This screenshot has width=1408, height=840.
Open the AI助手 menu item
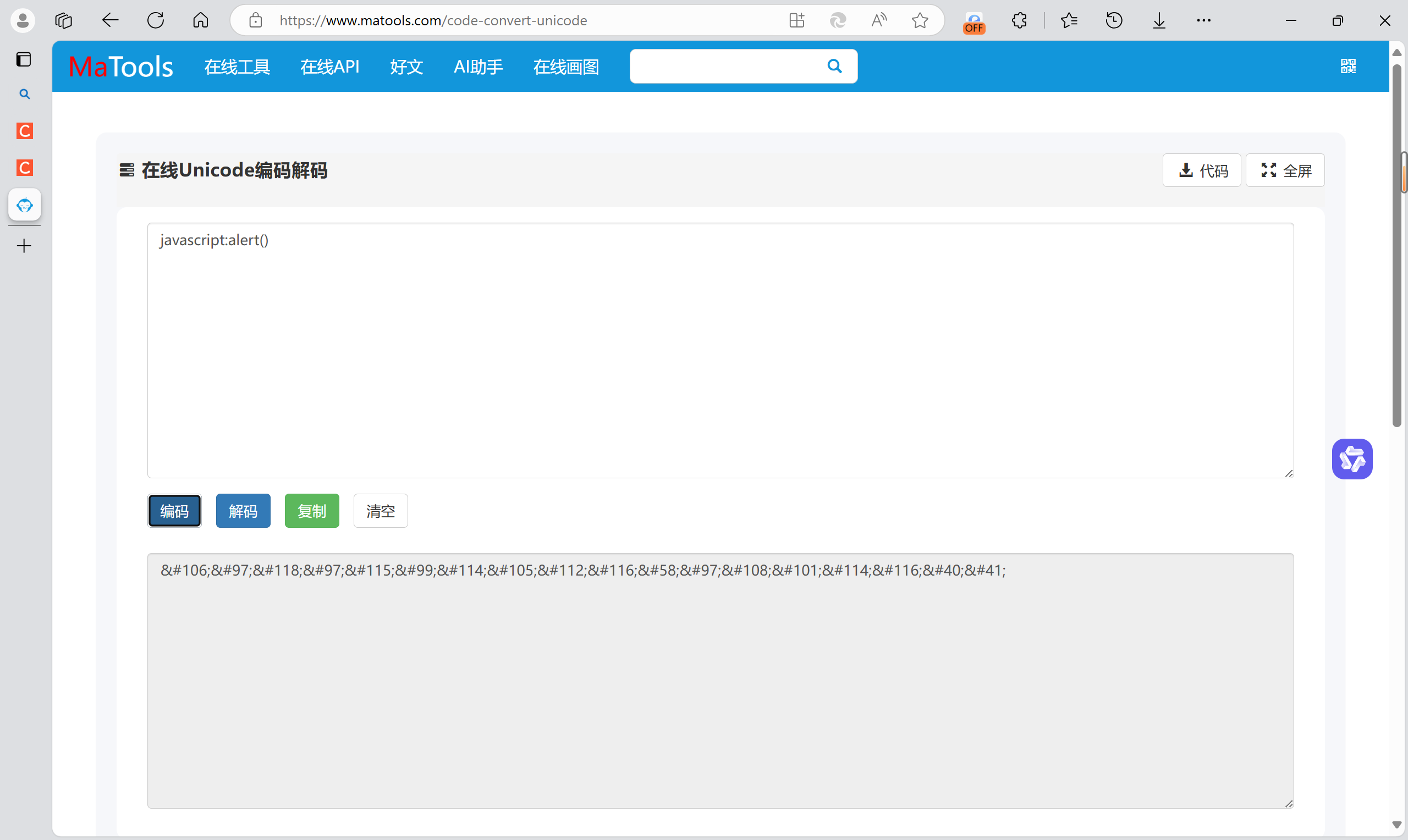[x=478, y=67]
